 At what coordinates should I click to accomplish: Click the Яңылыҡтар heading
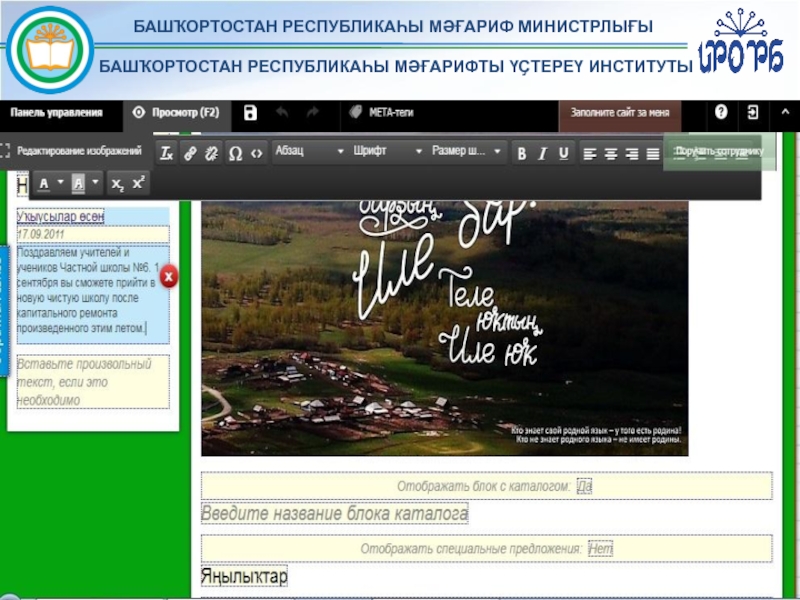[x=244, y=576]
